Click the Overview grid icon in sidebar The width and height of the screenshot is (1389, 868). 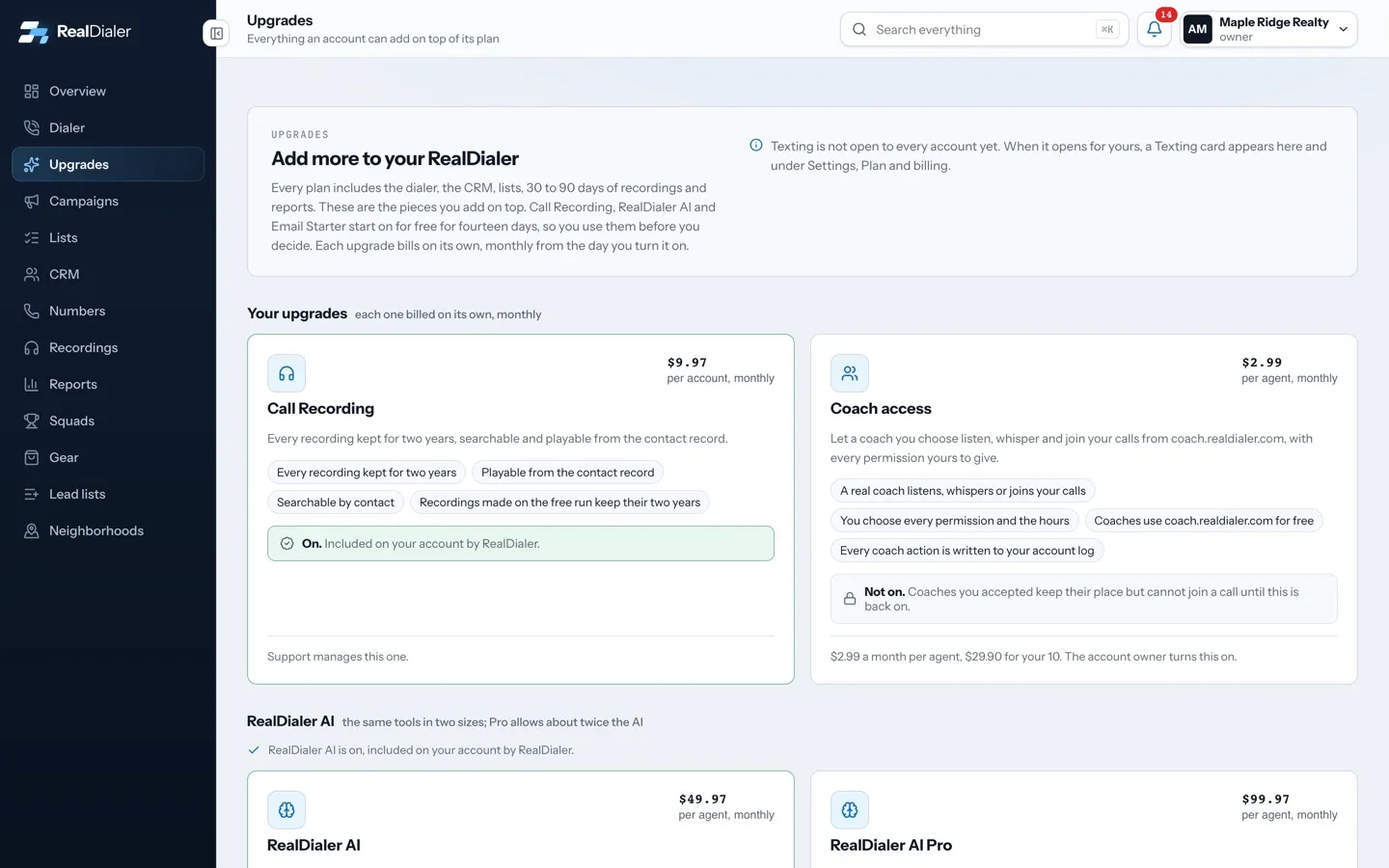click(32, 92)
